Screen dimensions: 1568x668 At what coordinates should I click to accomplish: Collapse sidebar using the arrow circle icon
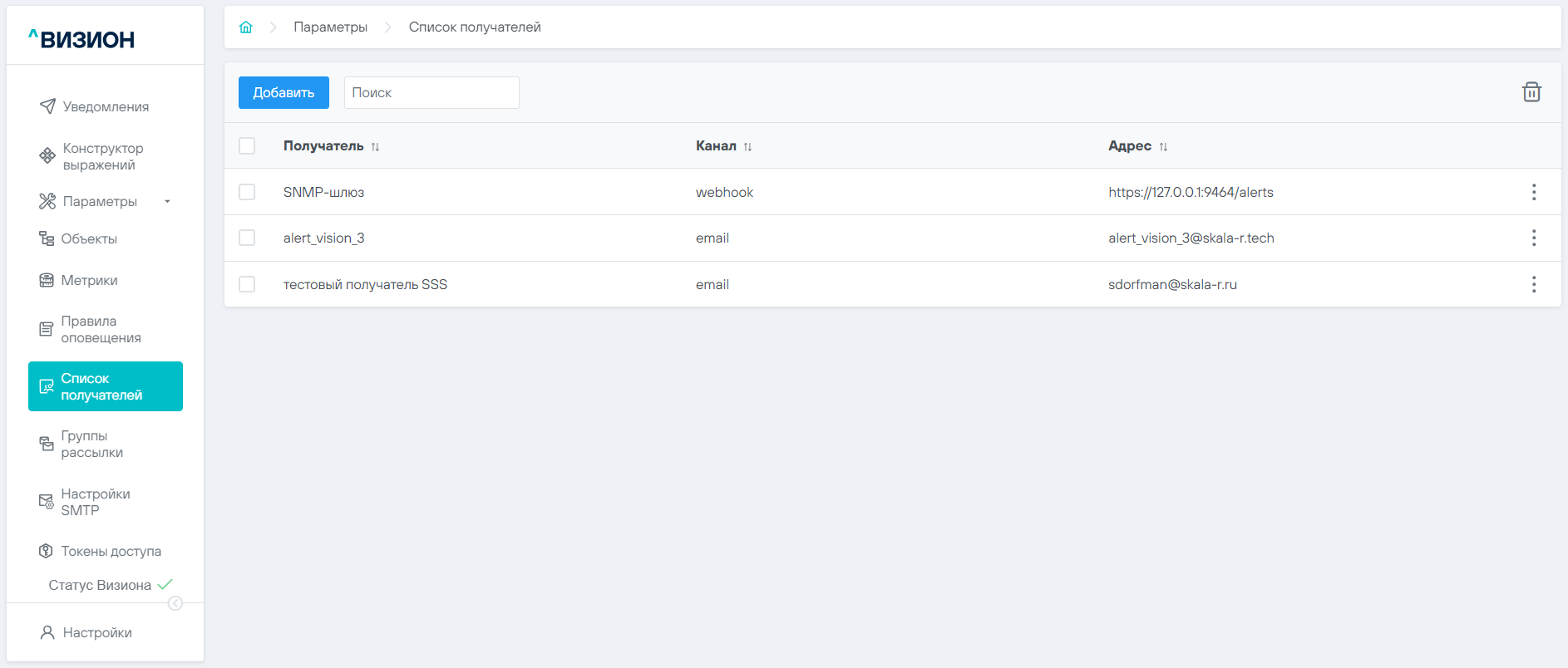tap(175, 603)
